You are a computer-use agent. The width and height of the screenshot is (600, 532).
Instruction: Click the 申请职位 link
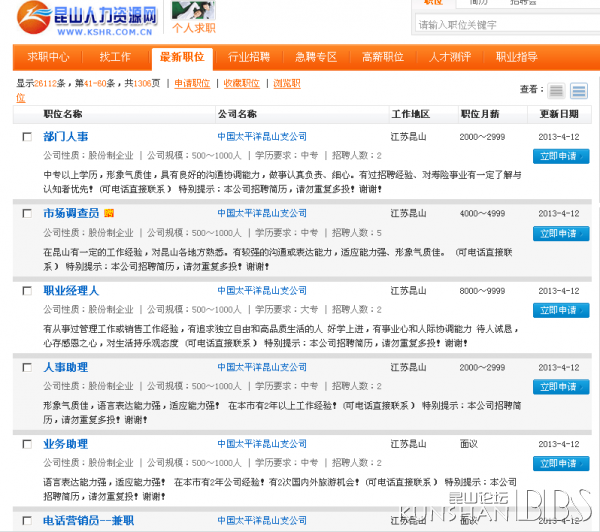pyautogui.click(x=192, y=83)
